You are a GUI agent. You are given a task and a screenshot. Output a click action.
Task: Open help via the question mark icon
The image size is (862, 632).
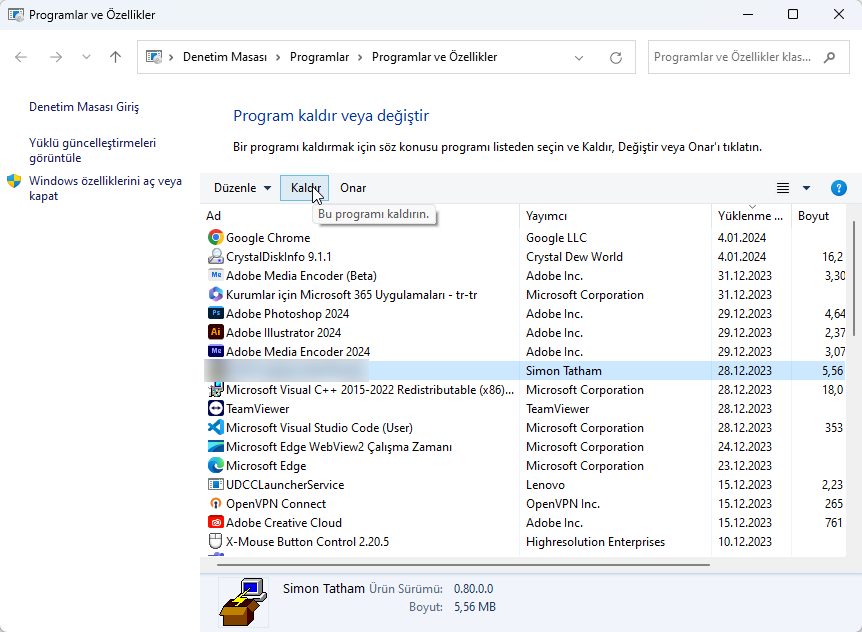pyautogui.click(x=839, y=187)
